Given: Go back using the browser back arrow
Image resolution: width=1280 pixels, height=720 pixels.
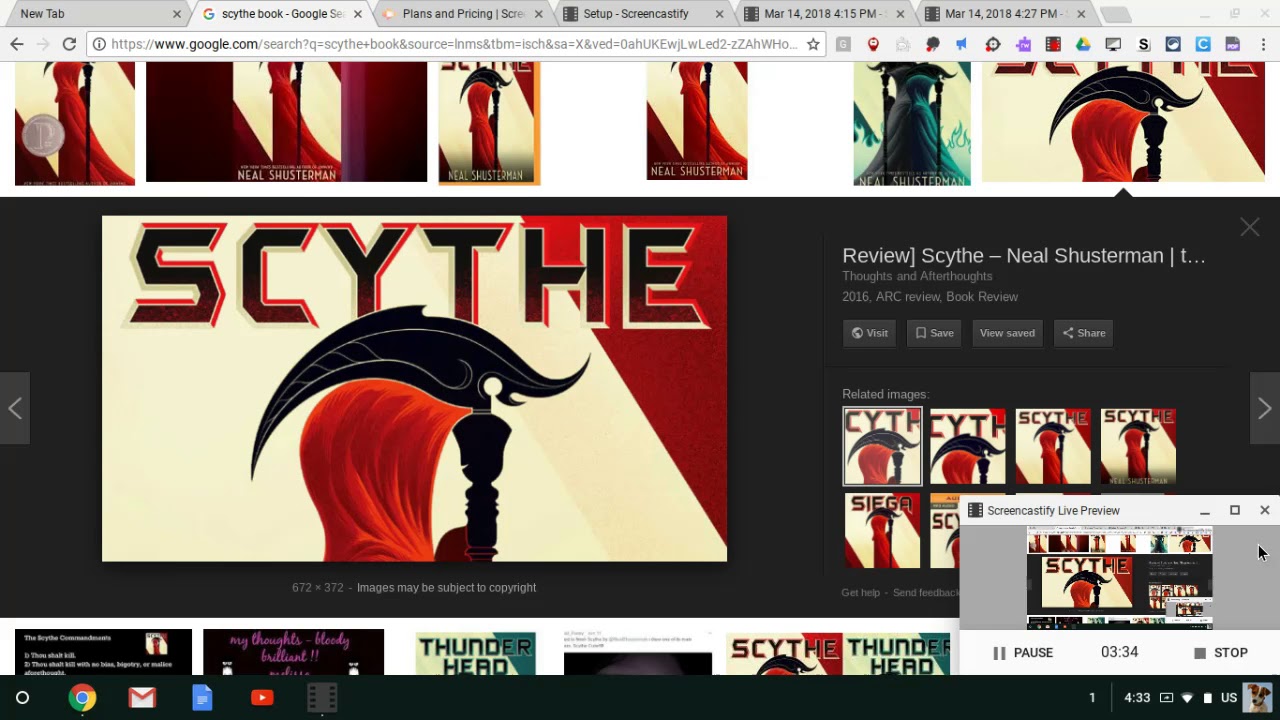Looking at the screenshot, I should tap(17, 44).
